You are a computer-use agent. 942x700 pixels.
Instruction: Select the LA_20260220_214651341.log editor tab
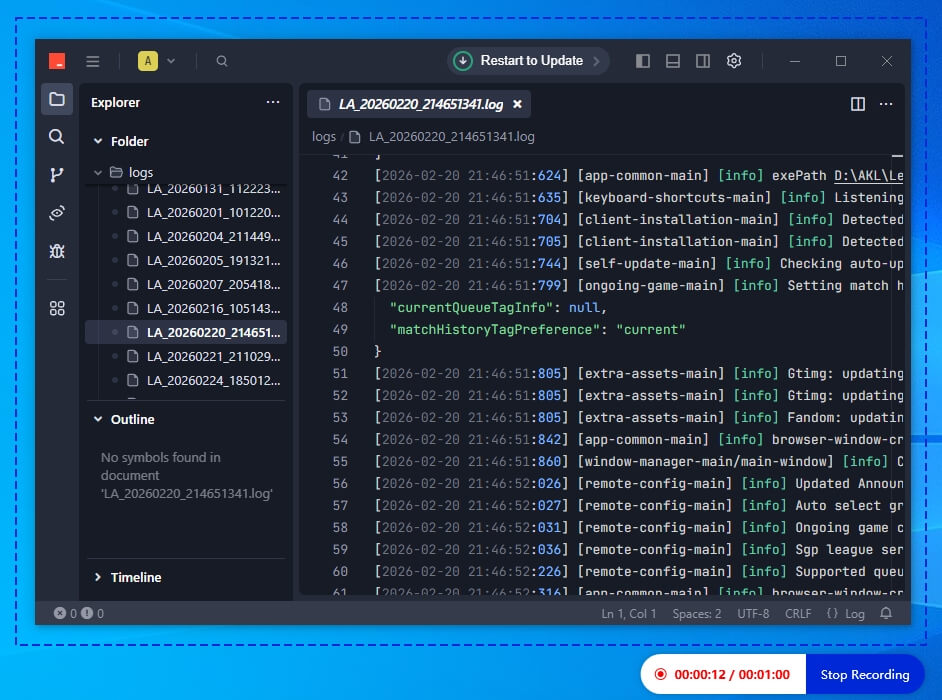pyautogui.click(x=419, y=104)
